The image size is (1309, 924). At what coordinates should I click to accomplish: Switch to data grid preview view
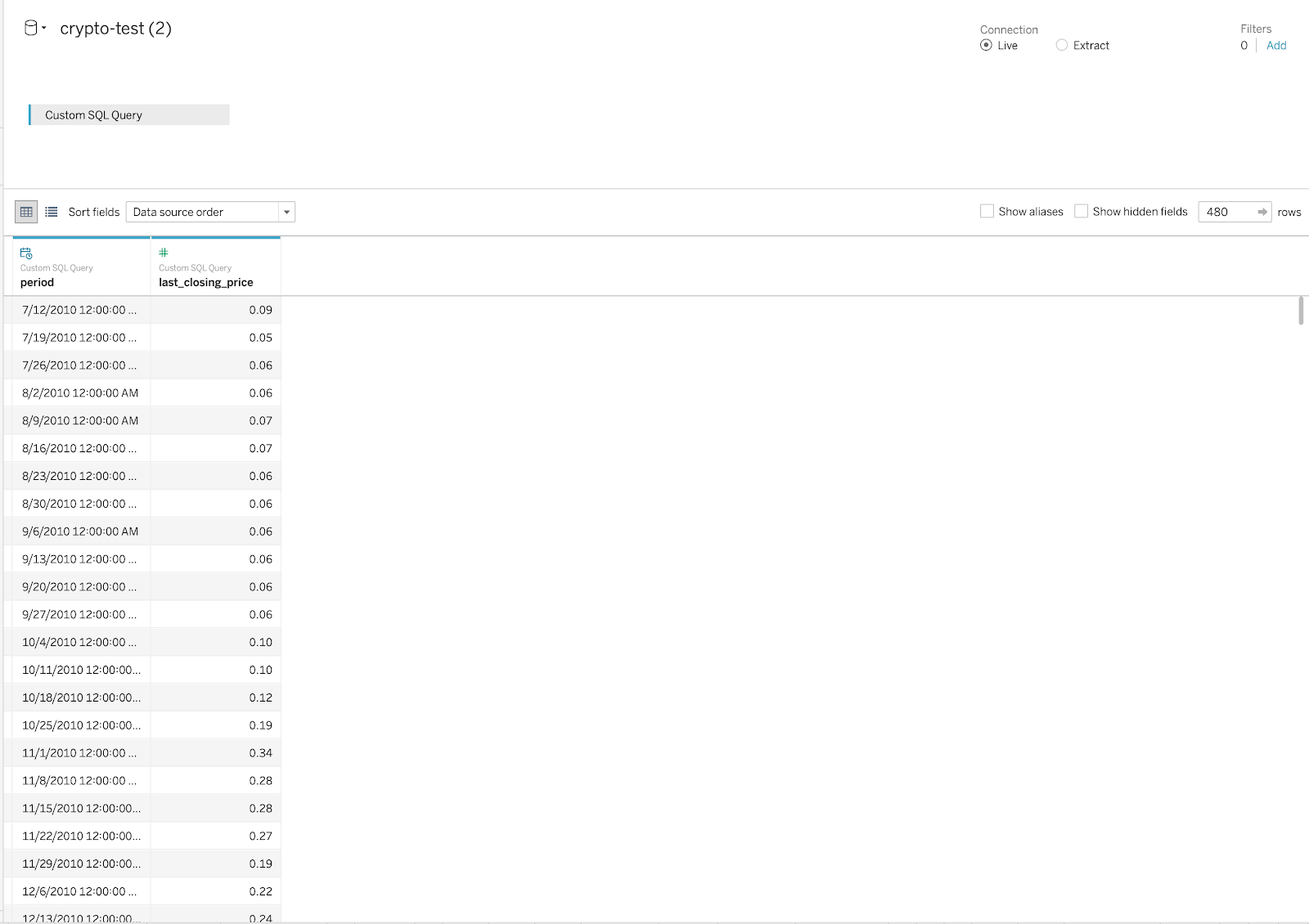[x=26, y=212]
